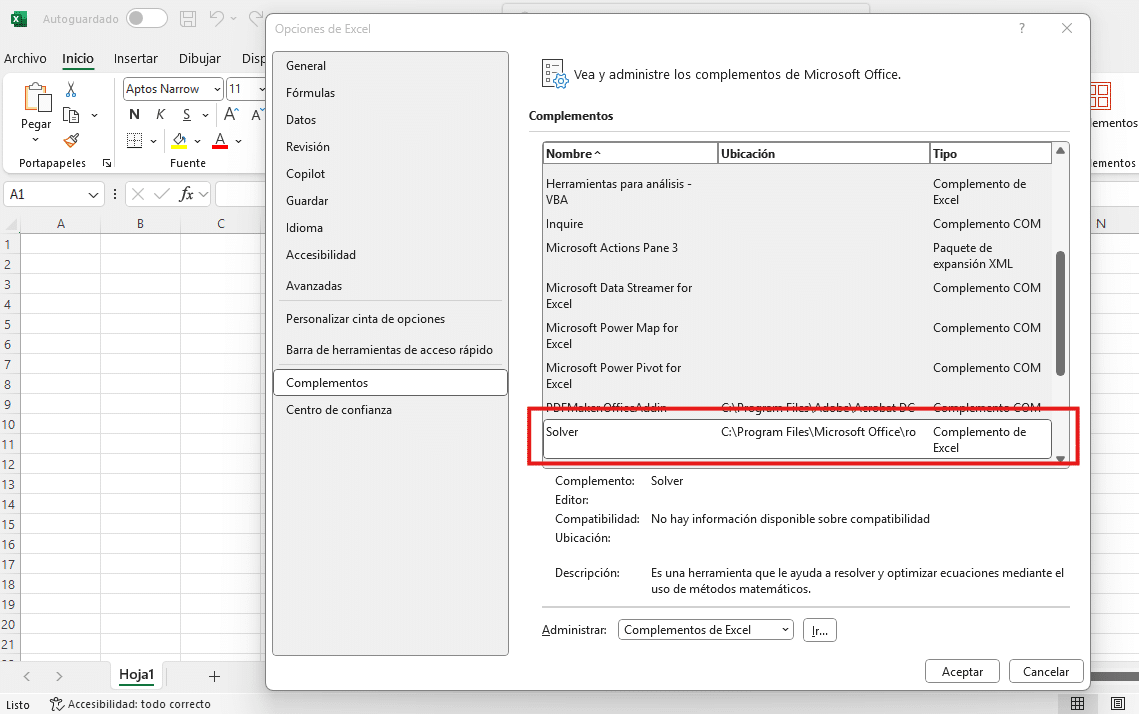Viewport: 1139px width, 714px height.
Task: Expand the font color dropdown arrow
Action: point(238,141)
